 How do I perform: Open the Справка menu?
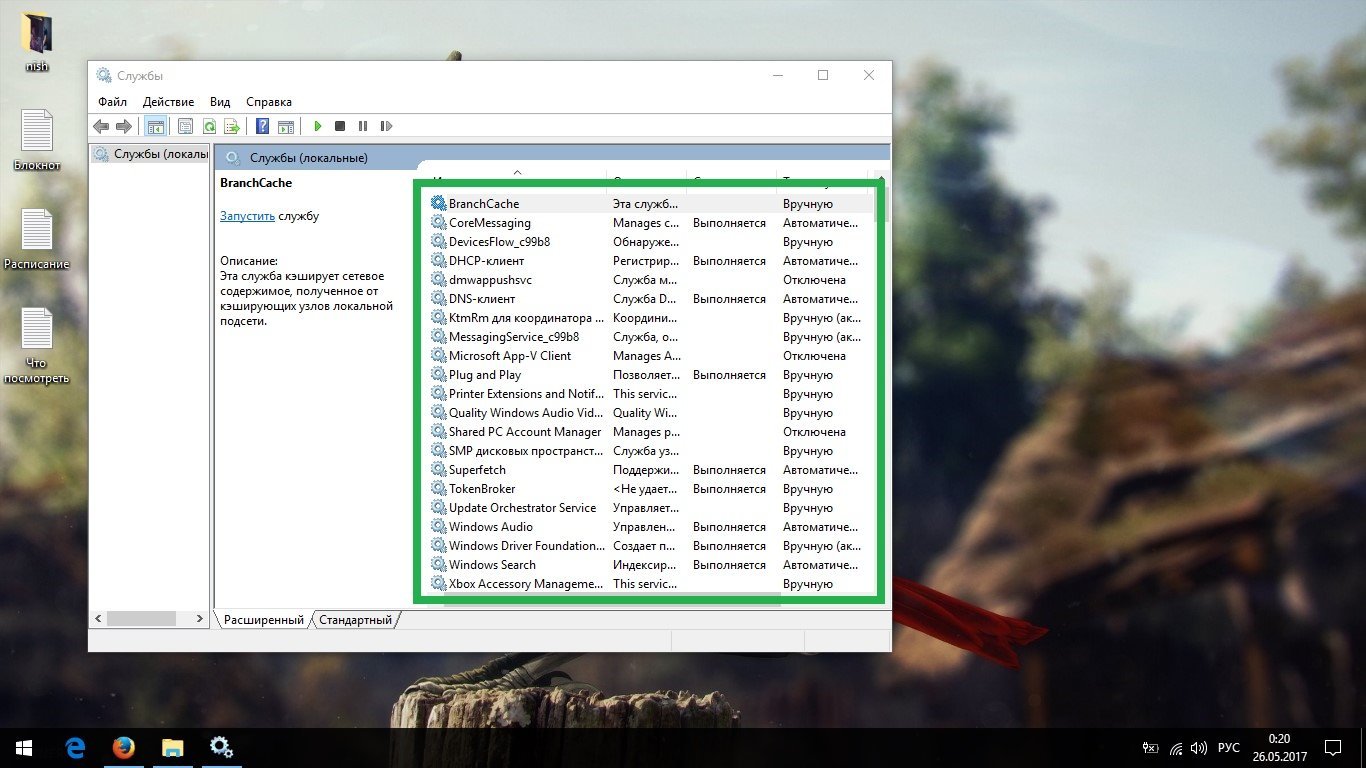point(268,102)
